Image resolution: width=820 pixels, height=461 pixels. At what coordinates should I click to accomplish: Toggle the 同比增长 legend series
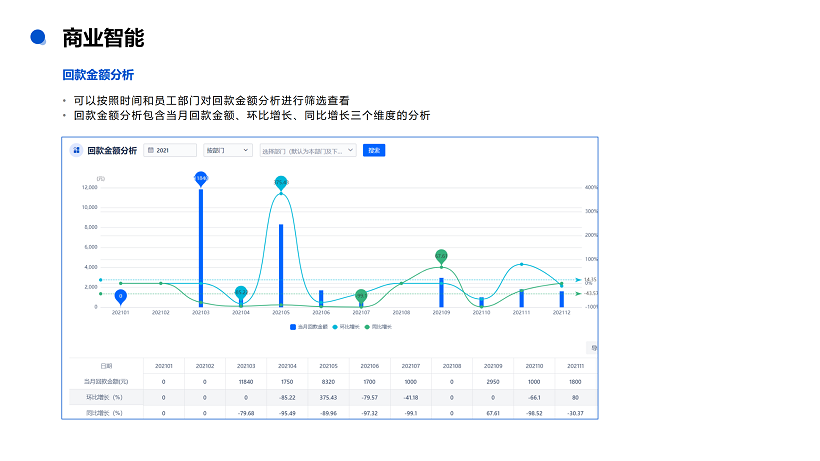click(378, 327)
